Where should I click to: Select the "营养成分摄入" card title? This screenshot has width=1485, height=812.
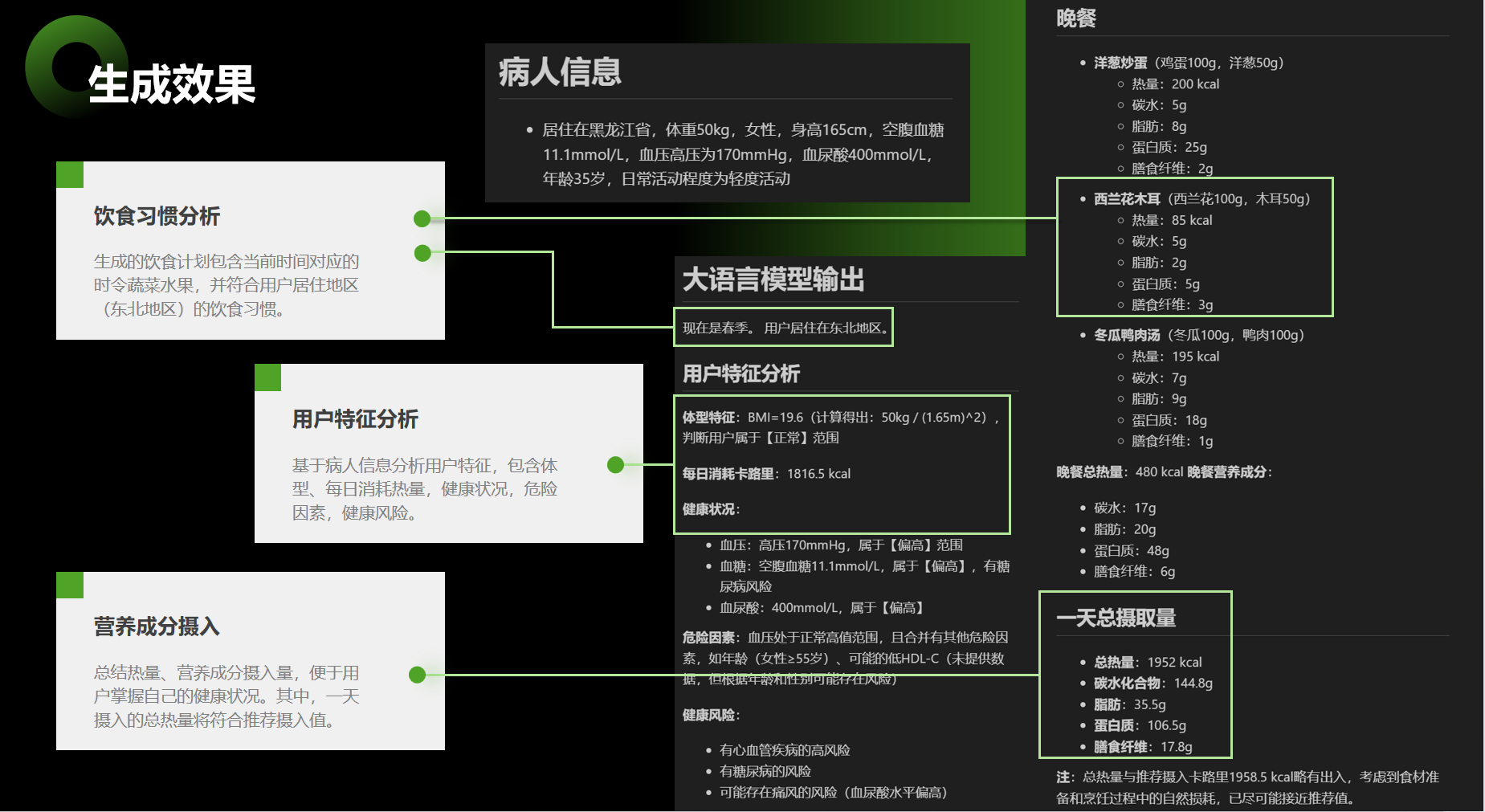tap(157, 626)
